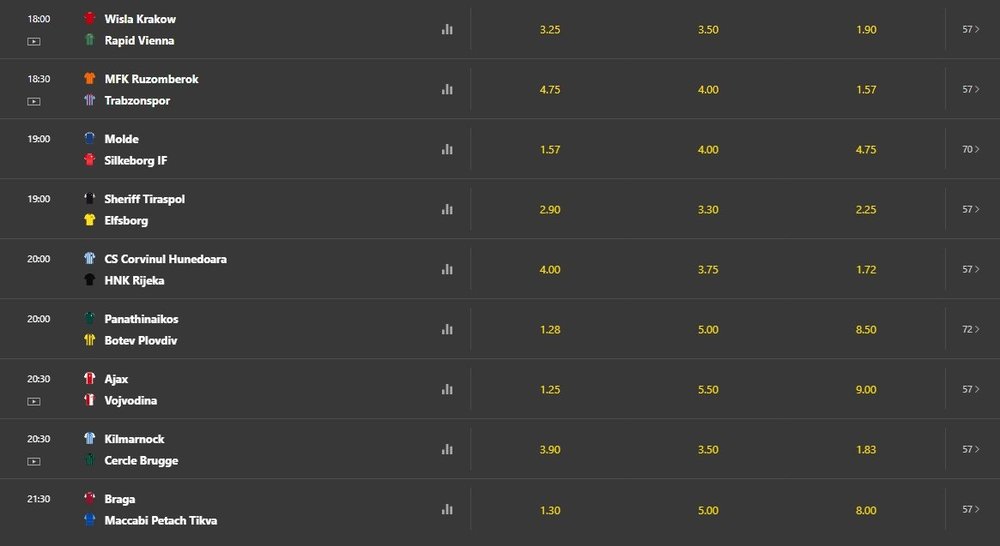The image size is (1000, 546).
Task: Click live stream icon under 18:30
Action: click(x=34, y=101)
